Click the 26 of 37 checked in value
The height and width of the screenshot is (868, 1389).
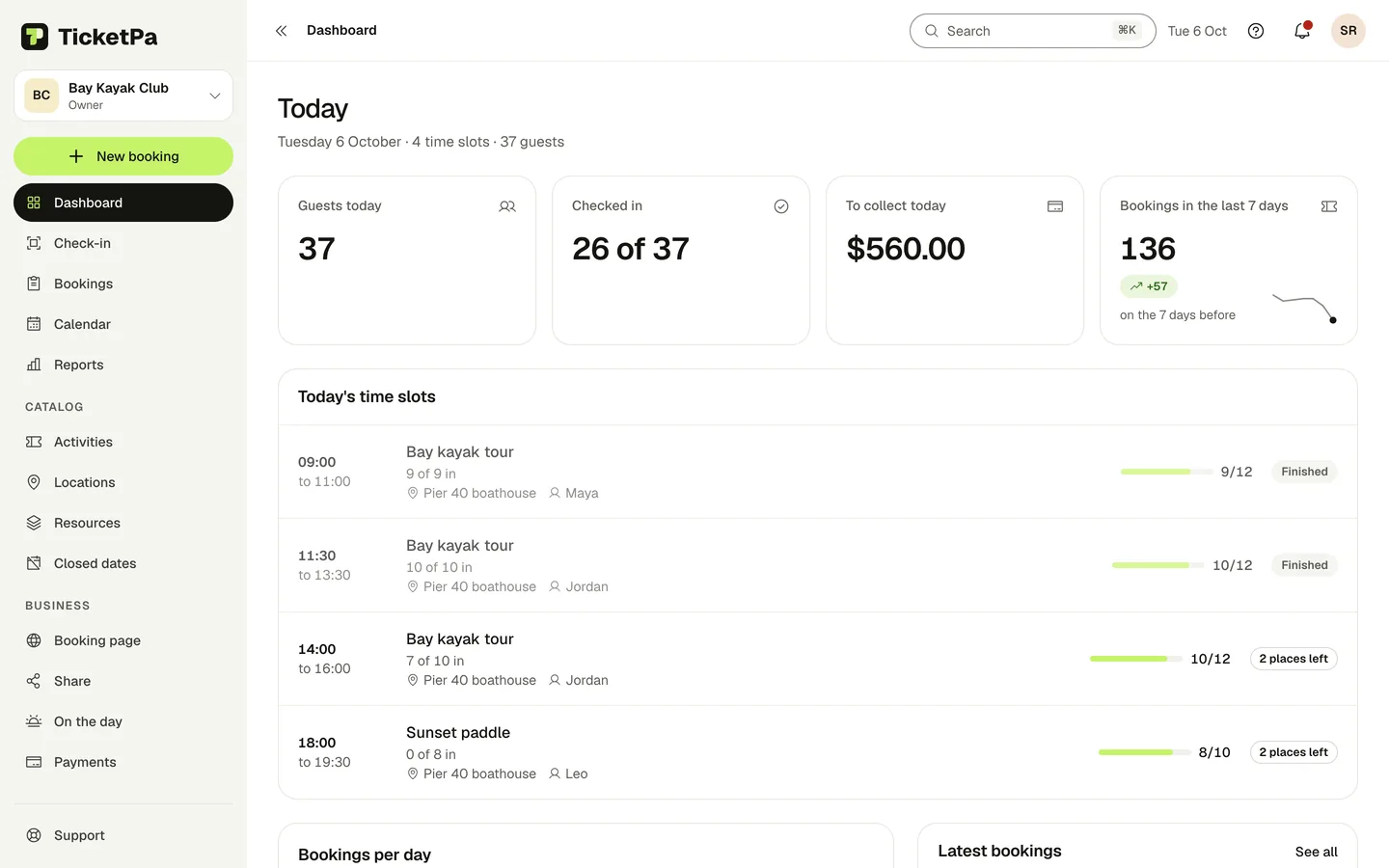tap(631, 249)
